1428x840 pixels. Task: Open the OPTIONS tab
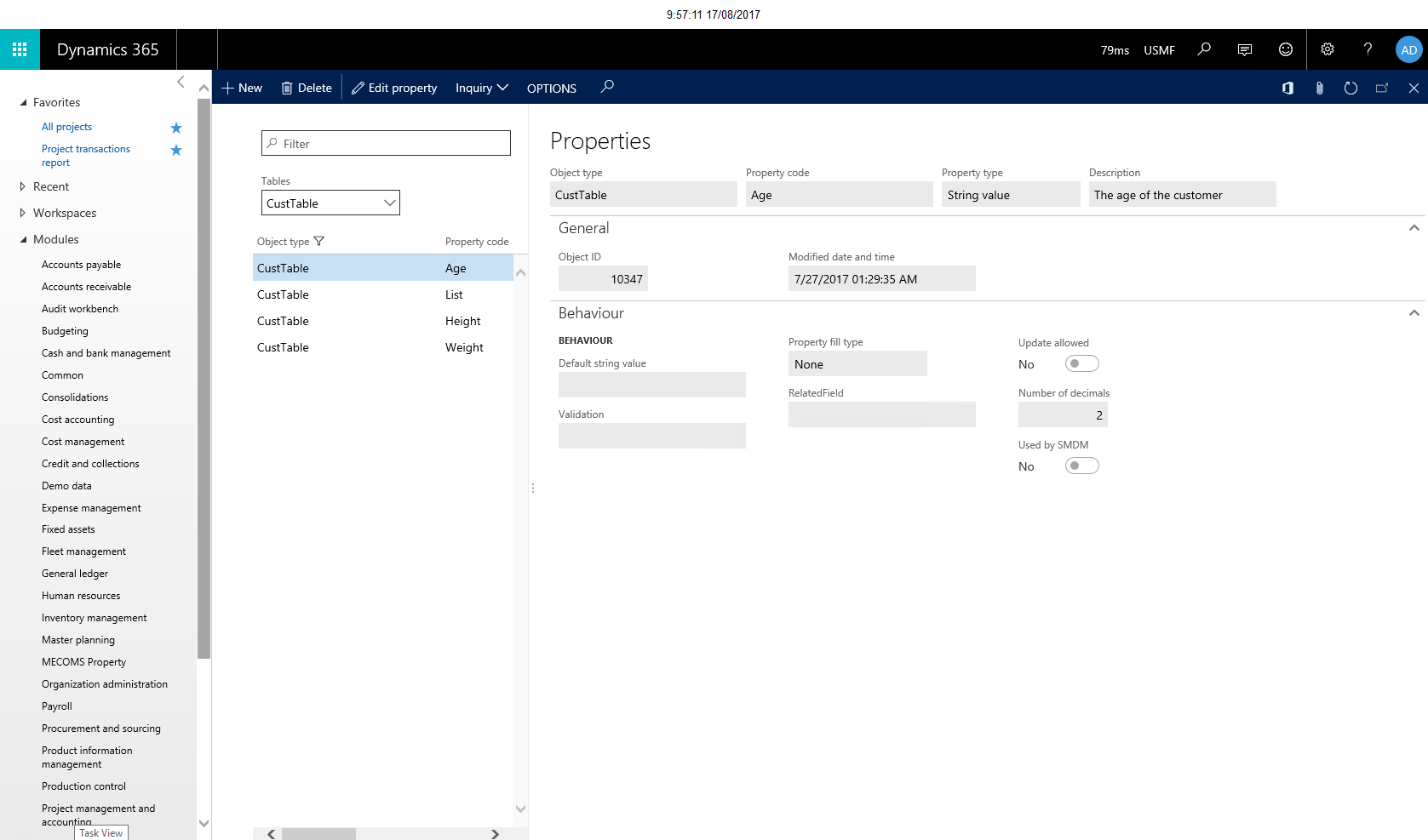coord(552,89)
